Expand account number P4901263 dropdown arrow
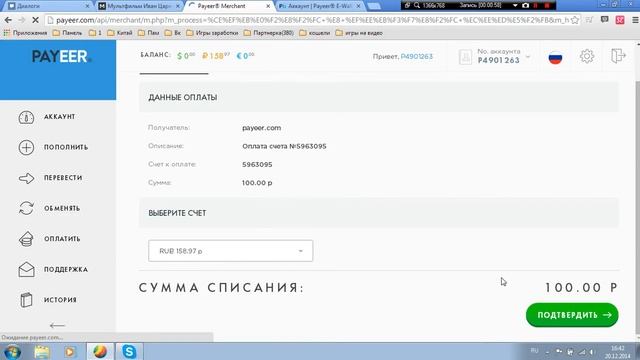This screenshot has width=640, height=360. click(528, 57)
